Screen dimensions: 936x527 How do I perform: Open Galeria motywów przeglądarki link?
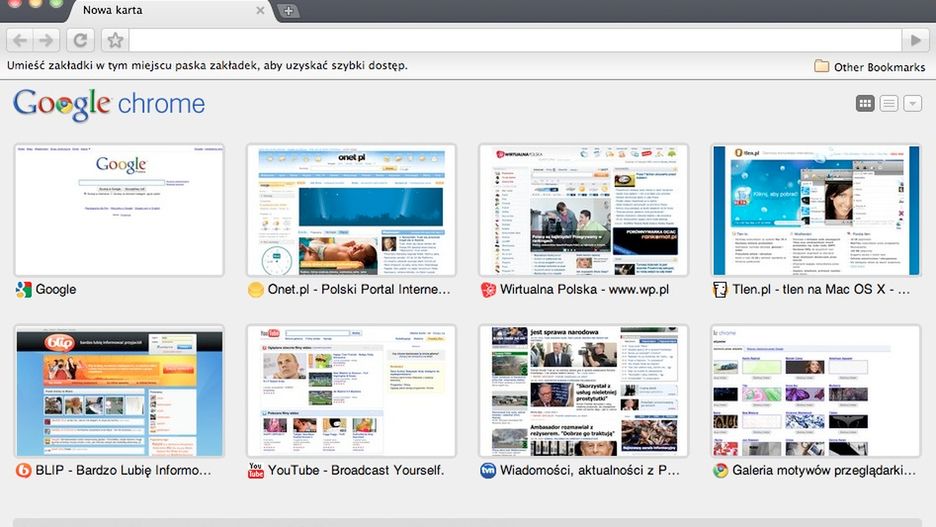coord(824,470)
